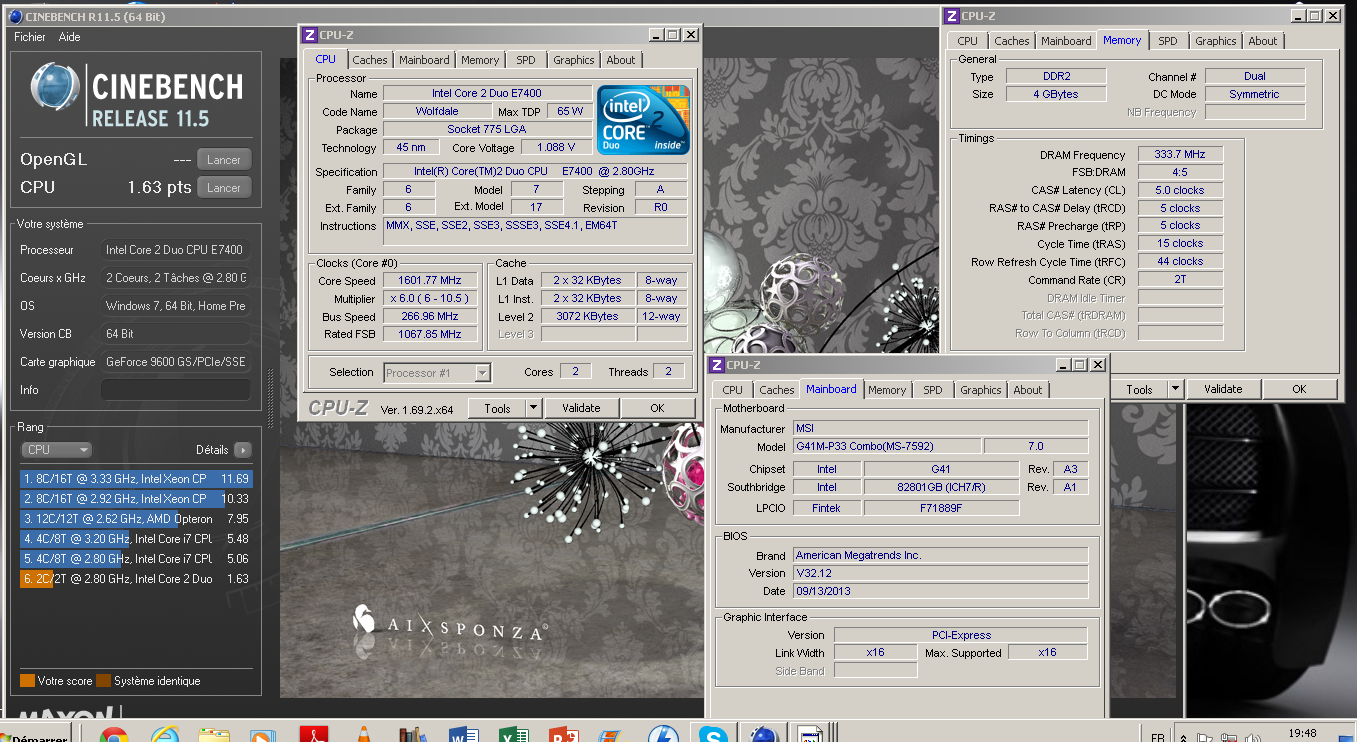Open Microsoft Excel from the taskbar
This screenshot has width=1357, height=742.
[514, 736]
